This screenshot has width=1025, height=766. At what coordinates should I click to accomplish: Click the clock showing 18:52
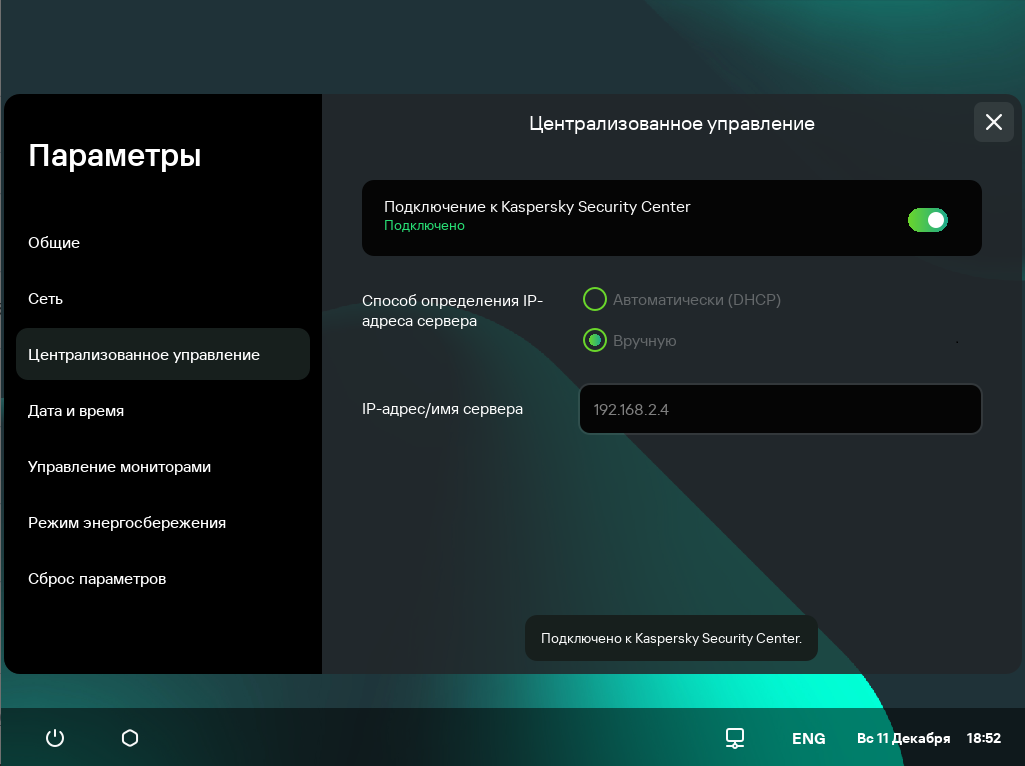[x=984, y=739]
